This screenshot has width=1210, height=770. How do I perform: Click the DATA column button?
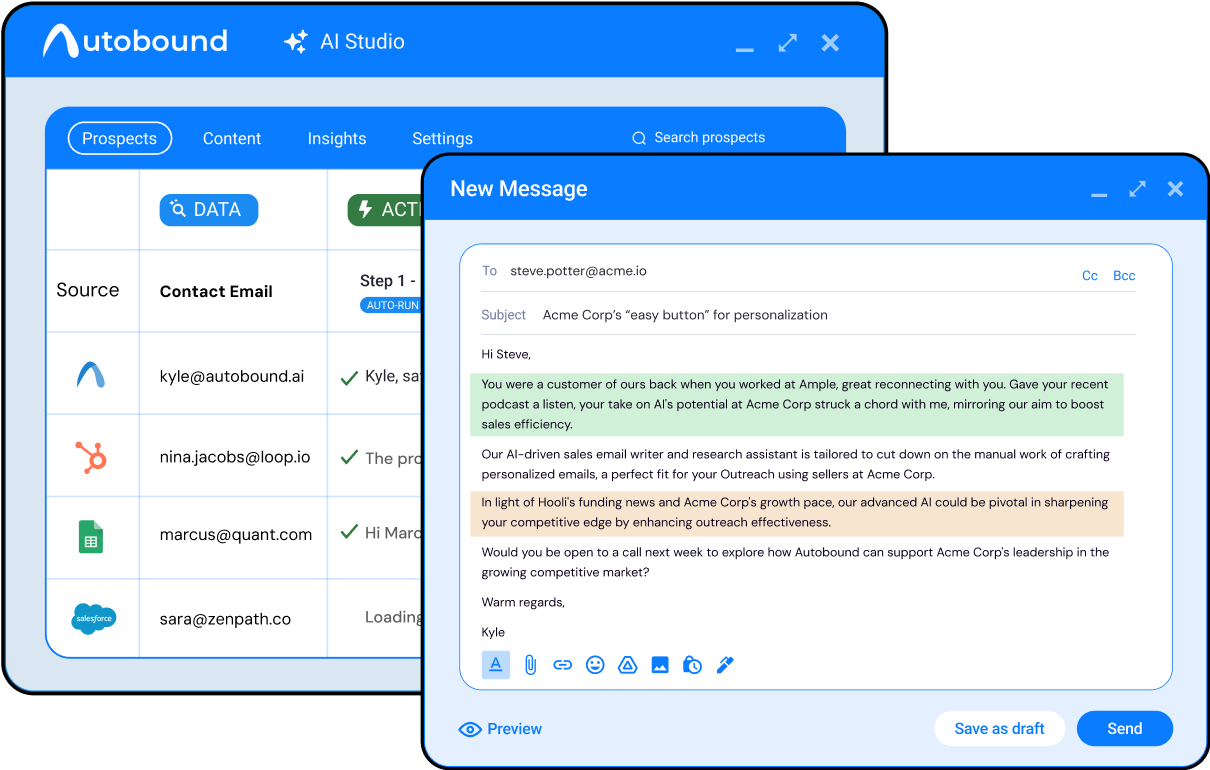(209, 210)
